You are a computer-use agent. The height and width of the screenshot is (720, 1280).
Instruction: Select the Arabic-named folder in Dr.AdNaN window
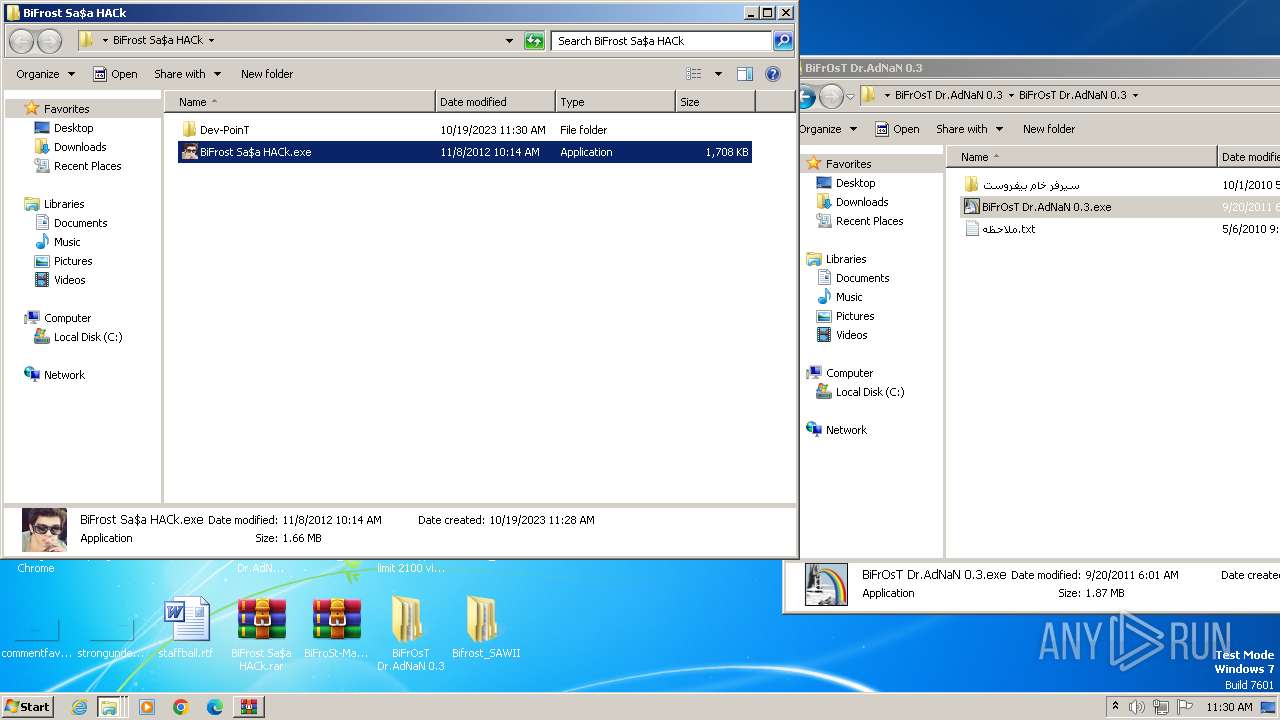point(1030,185)
